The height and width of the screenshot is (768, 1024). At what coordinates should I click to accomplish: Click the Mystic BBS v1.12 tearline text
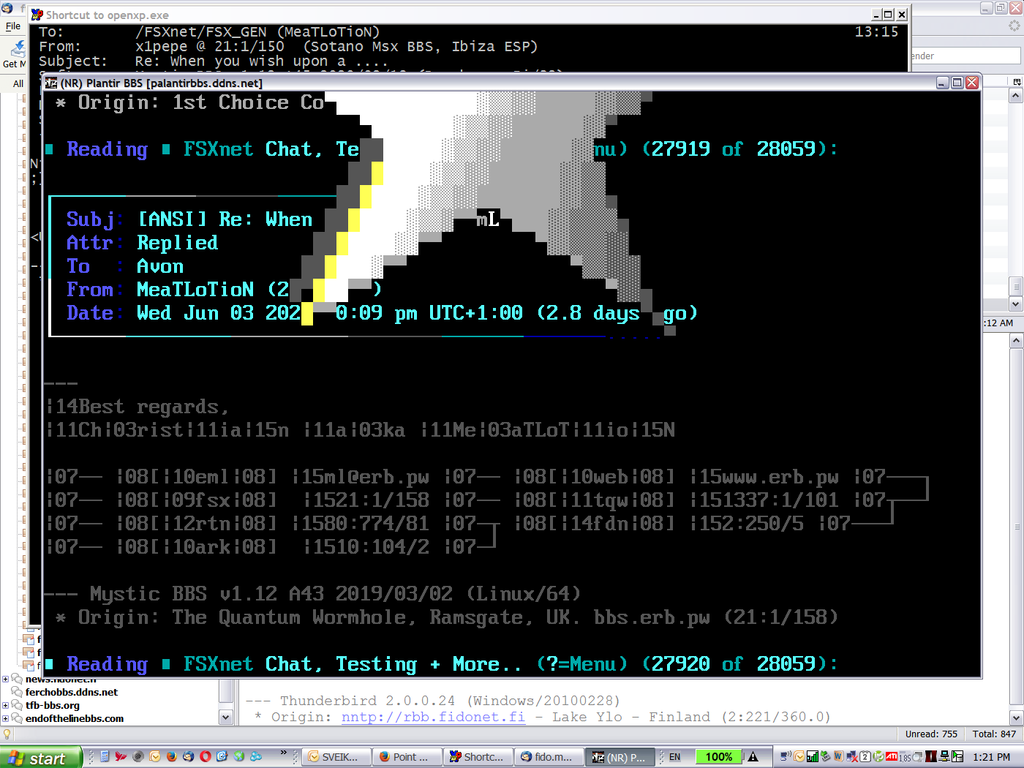(313, 594)
